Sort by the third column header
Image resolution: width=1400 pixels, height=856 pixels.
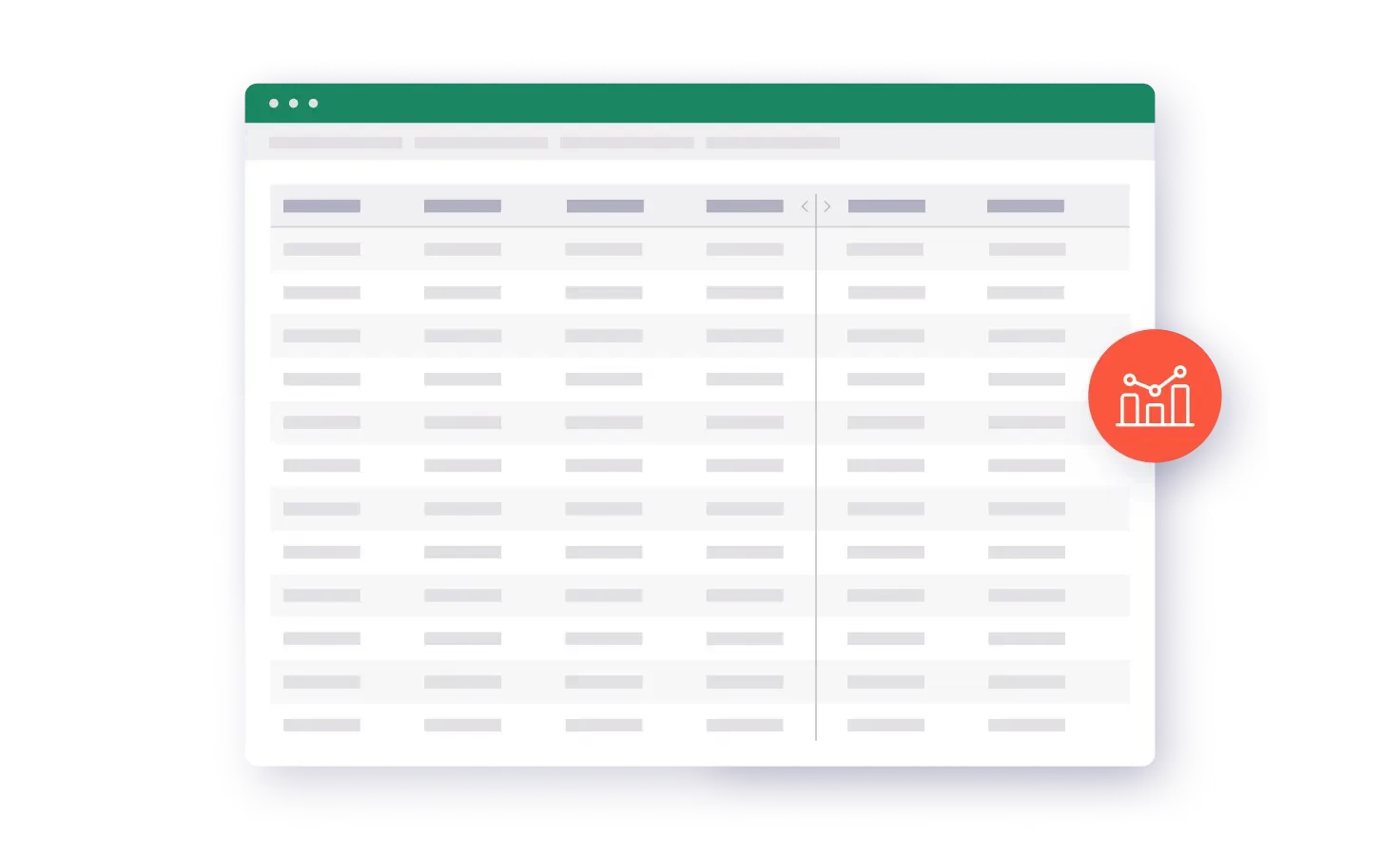pyautogui.click(x=605, y=206)
